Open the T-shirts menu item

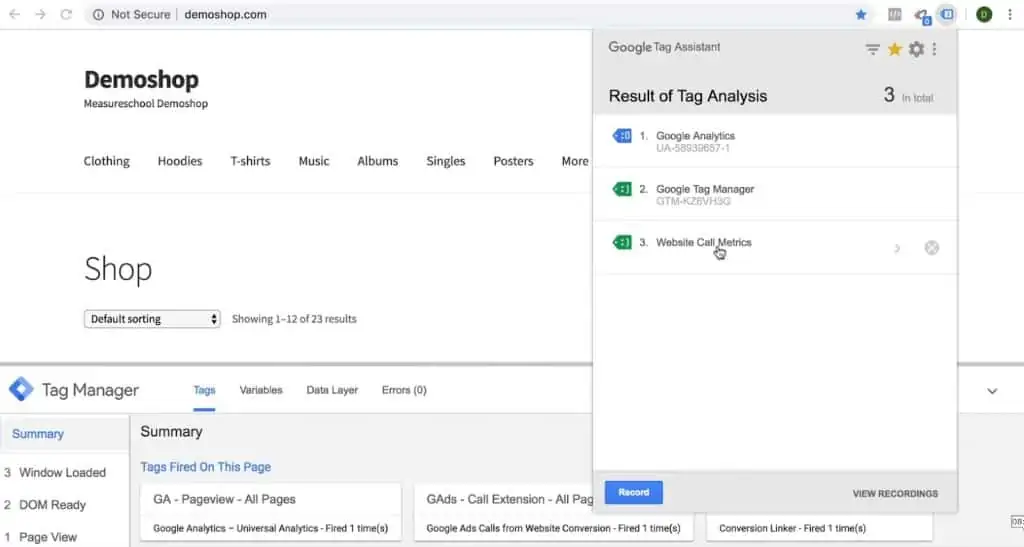pos(250,161)
